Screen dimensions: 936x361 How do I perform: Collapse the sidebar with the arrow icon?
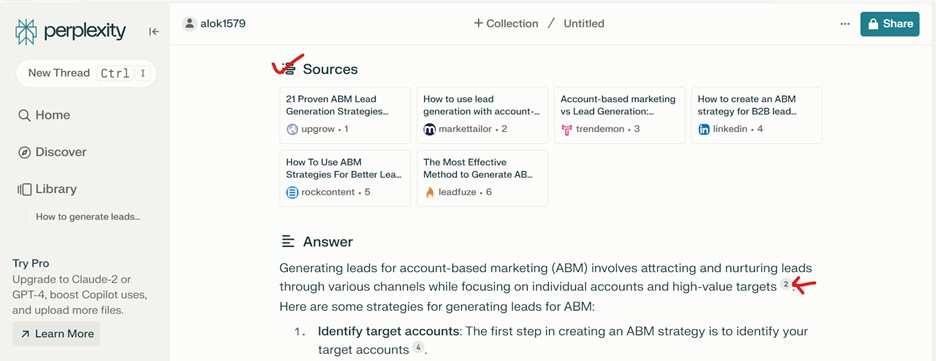pos(154,32)
